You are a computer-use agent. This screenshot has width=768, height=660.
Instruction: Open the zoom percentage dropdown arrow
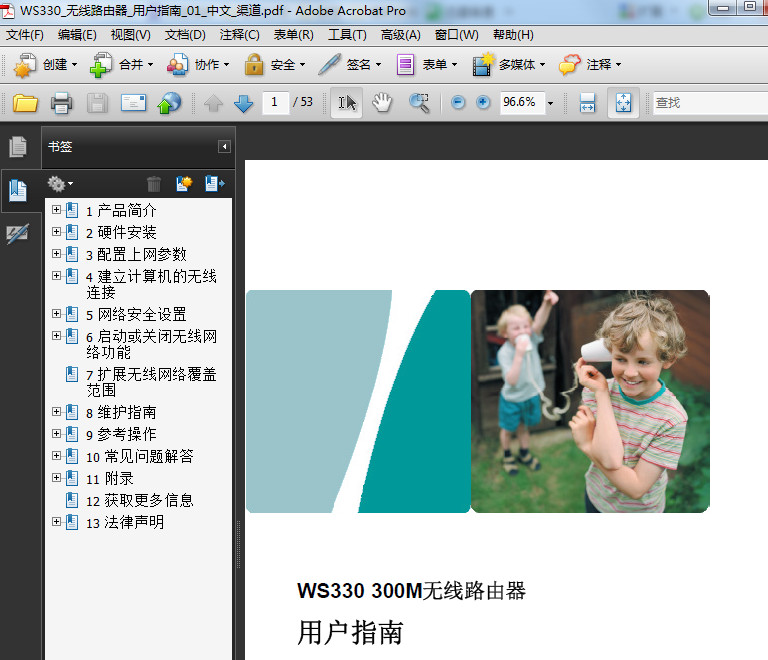pyautogui.click(x=551, y=103)
